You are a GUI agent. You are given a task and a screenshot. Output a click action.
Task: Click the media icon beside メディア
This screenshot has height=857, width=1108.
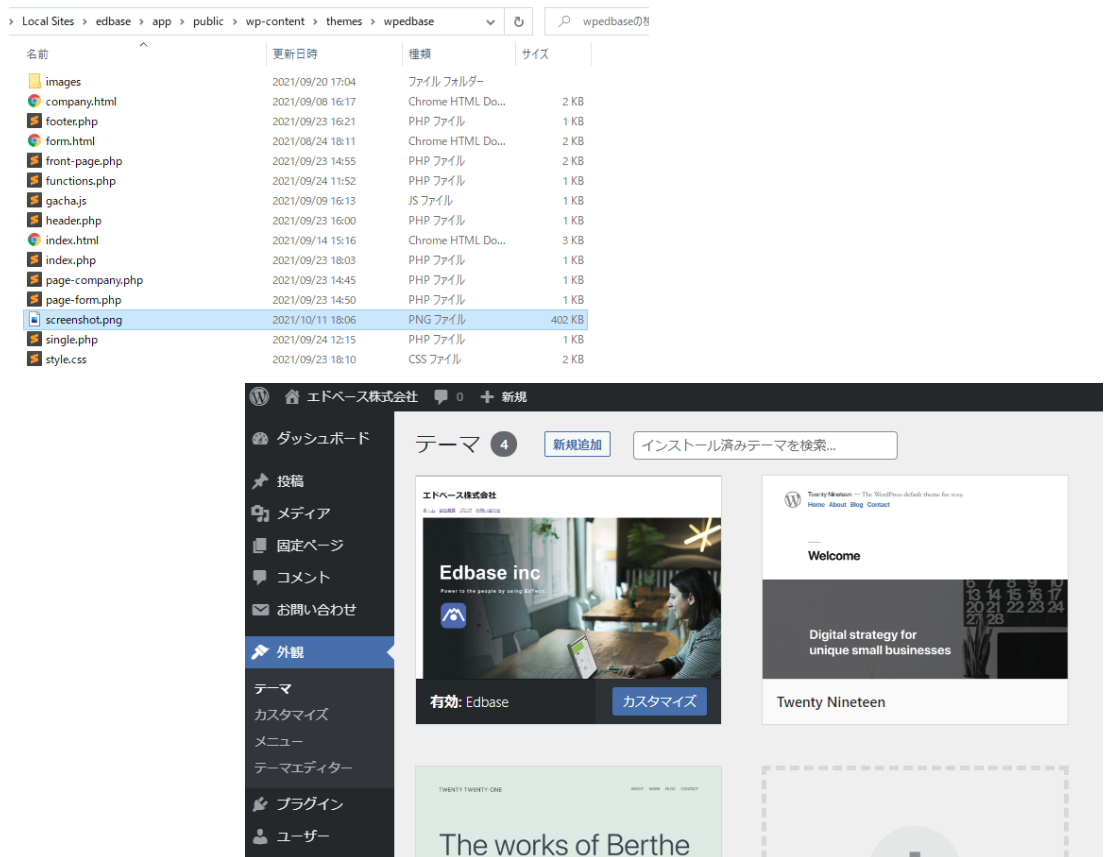click(x=261, y=514)
